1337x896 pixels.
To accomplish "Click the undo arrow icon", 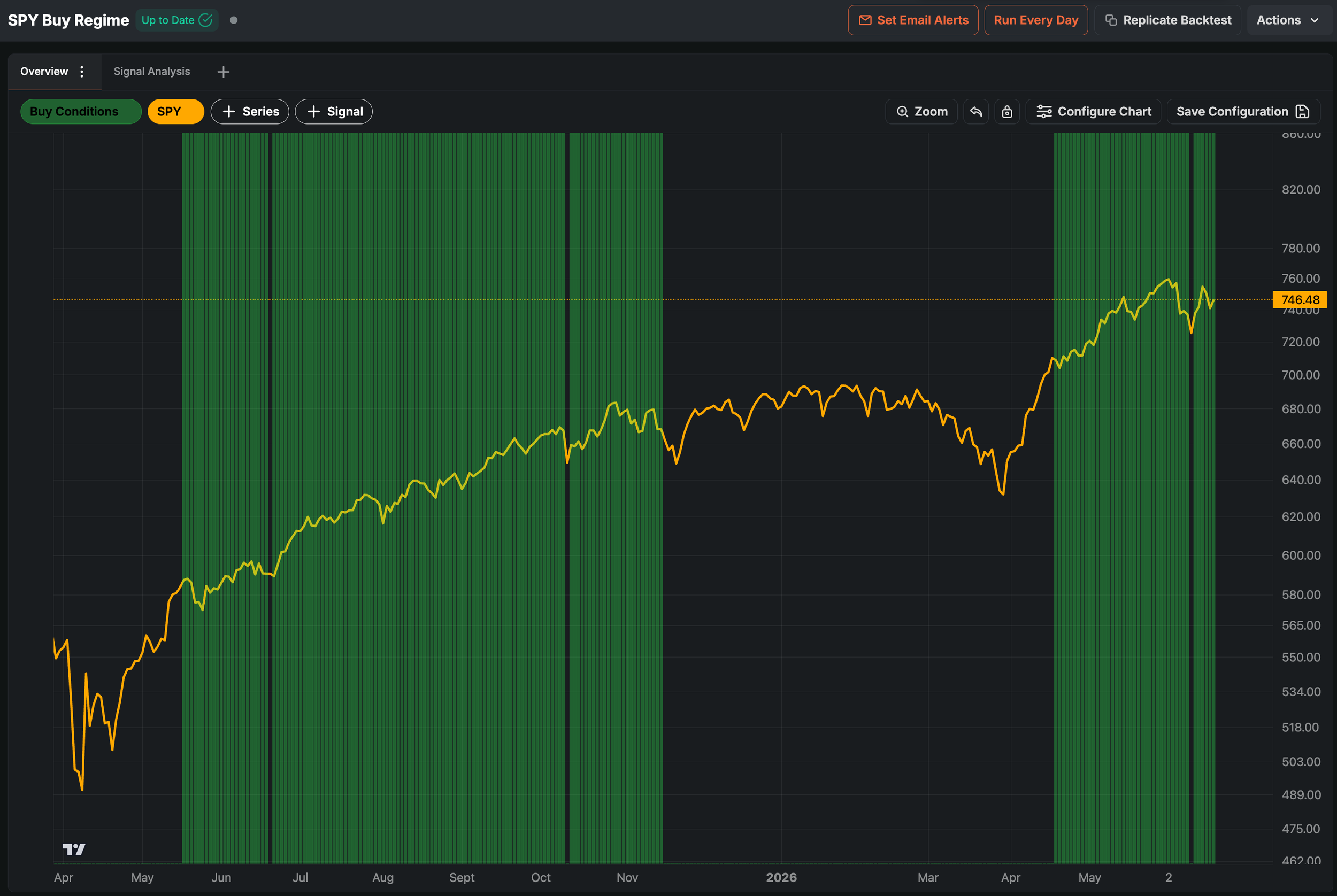I will tap(975, 111).
